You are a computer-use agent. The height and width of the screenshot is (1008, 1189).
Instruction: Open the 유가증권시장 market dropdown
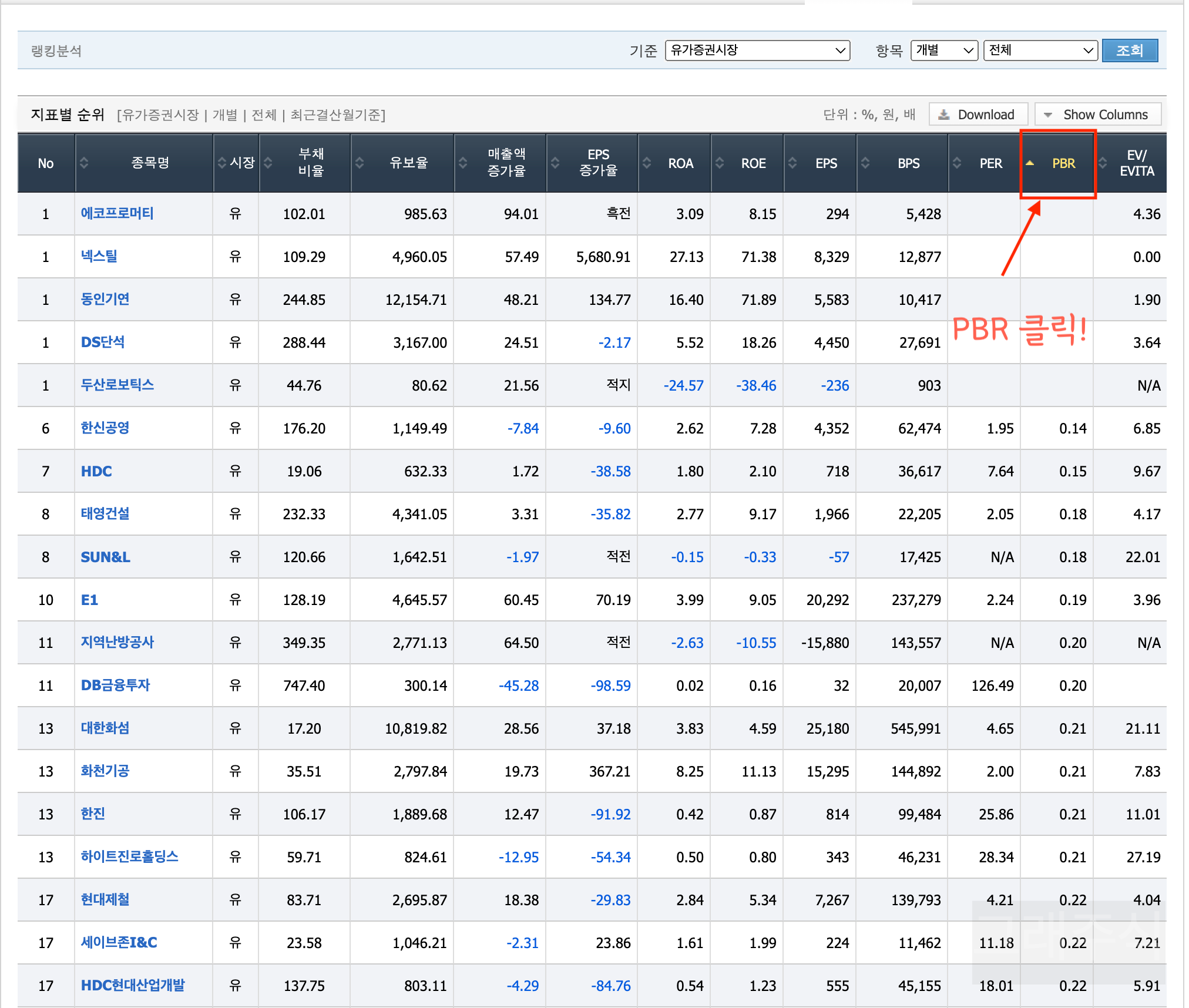(x=757, y=50)
